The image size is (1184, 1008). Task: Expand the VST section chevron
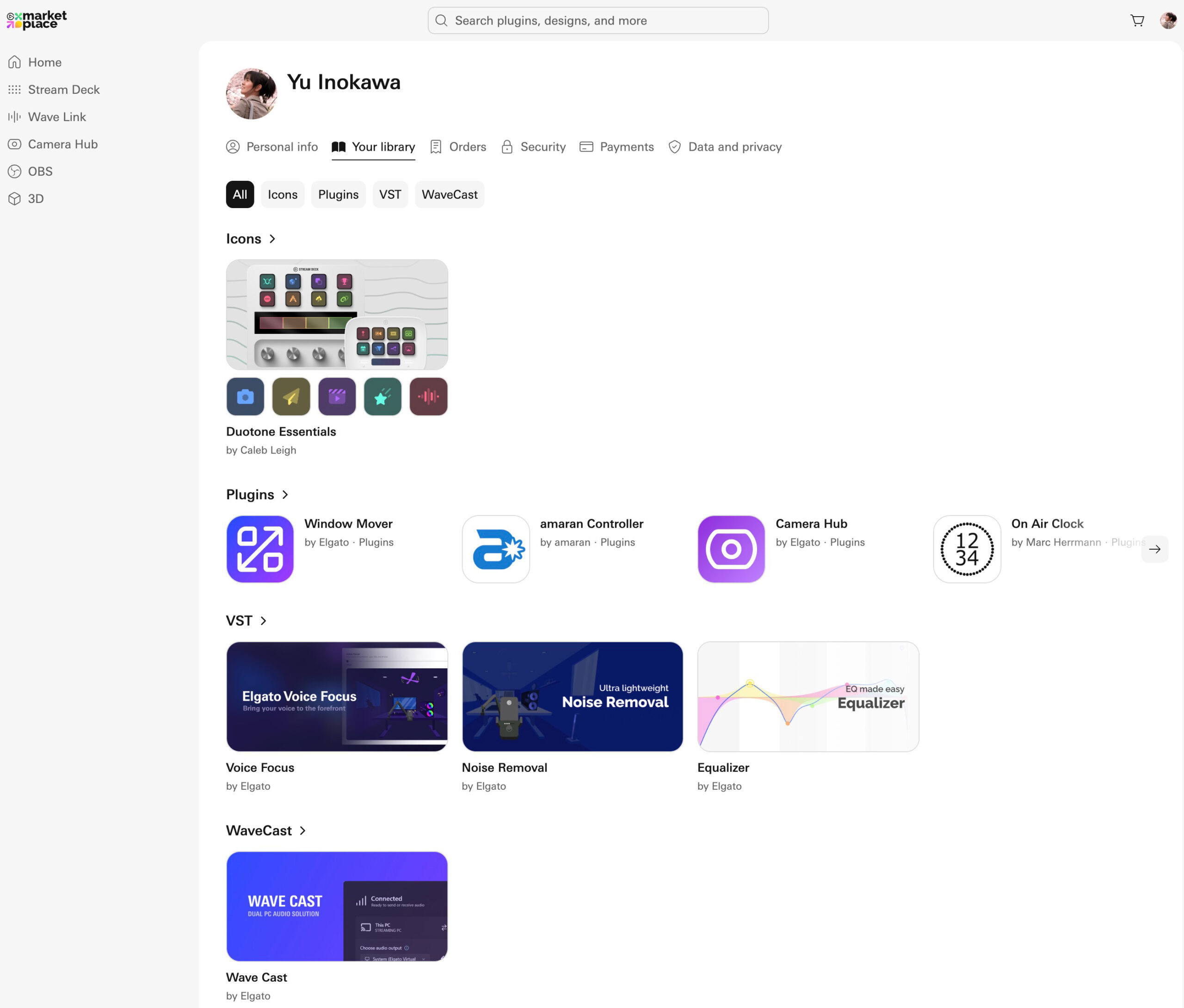click(264, 621)
